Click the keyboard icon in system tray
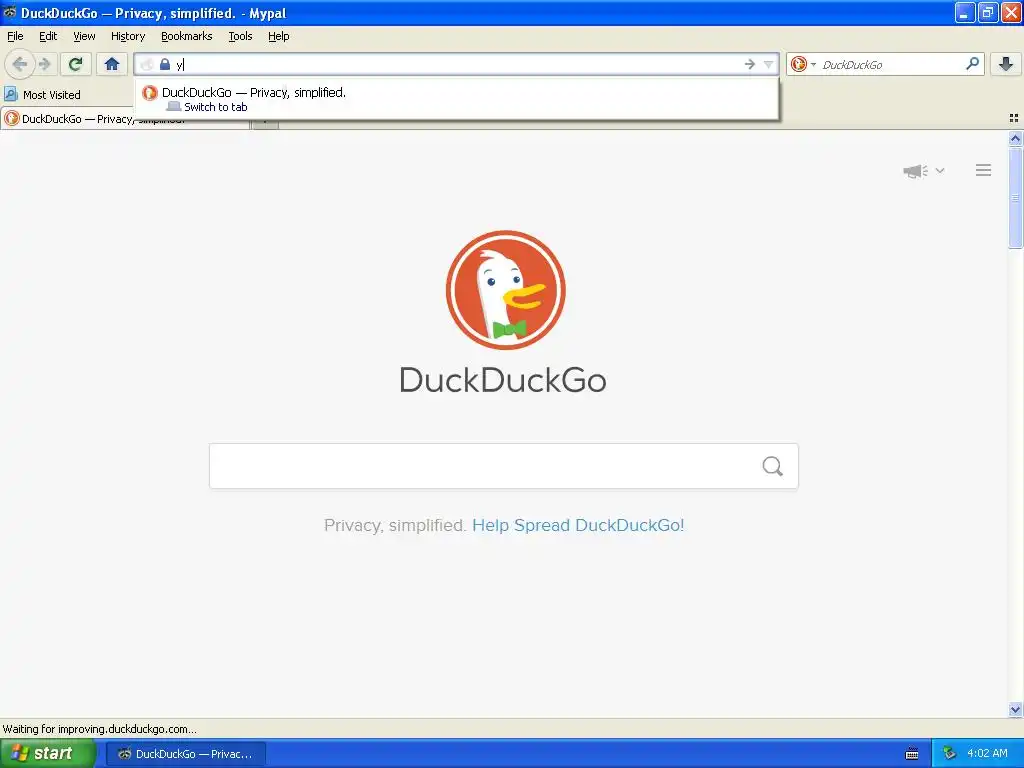Viewport: 1024px width, 768px height. click(912, 754)
